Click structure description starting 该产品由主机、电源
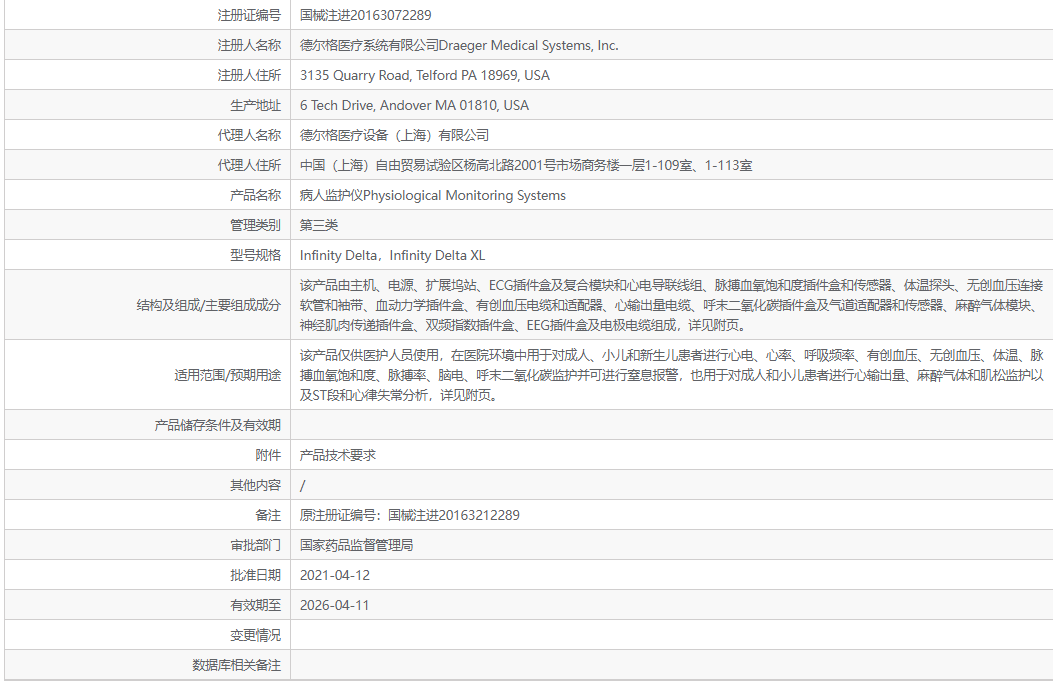Screen dimensions: 1053x684 (x=672, y=305)
